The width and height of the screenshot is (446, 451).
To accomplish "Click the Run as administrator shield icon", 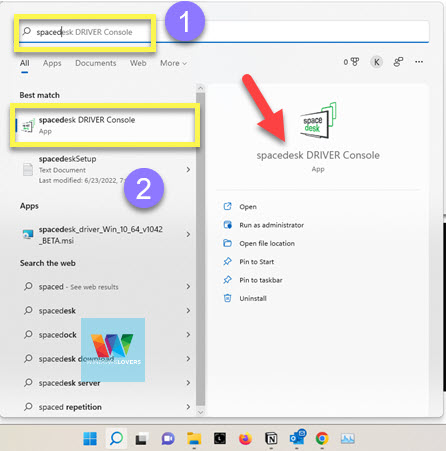I will pos(227,225).
